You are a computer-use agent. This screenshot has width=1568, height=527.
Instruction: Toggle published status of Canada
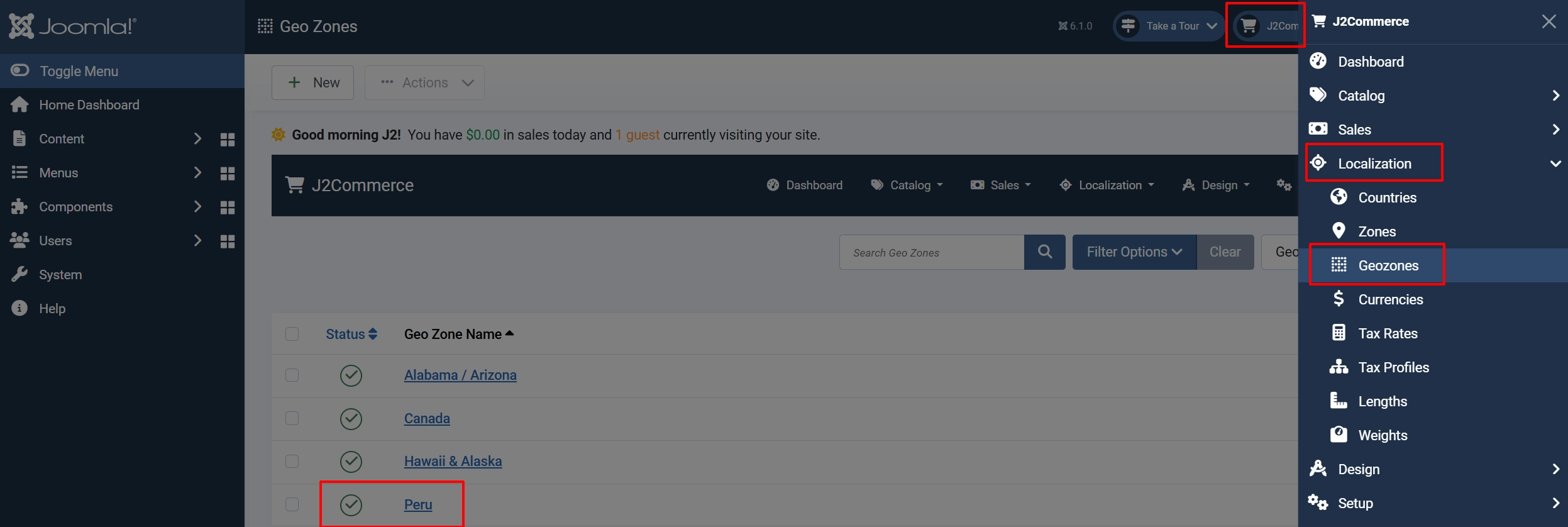[351, 419]
